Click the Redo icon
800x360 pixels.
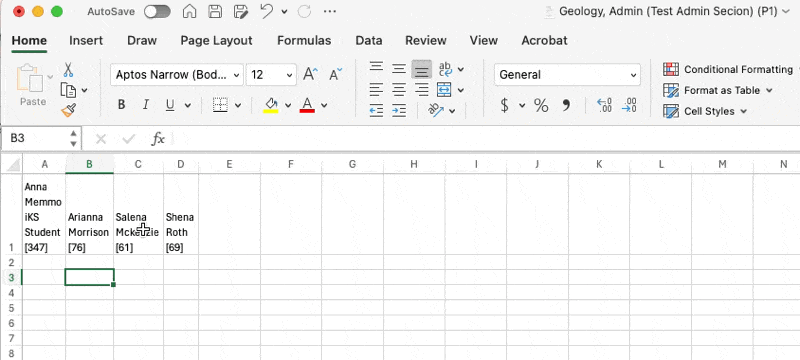pos(305,11)
